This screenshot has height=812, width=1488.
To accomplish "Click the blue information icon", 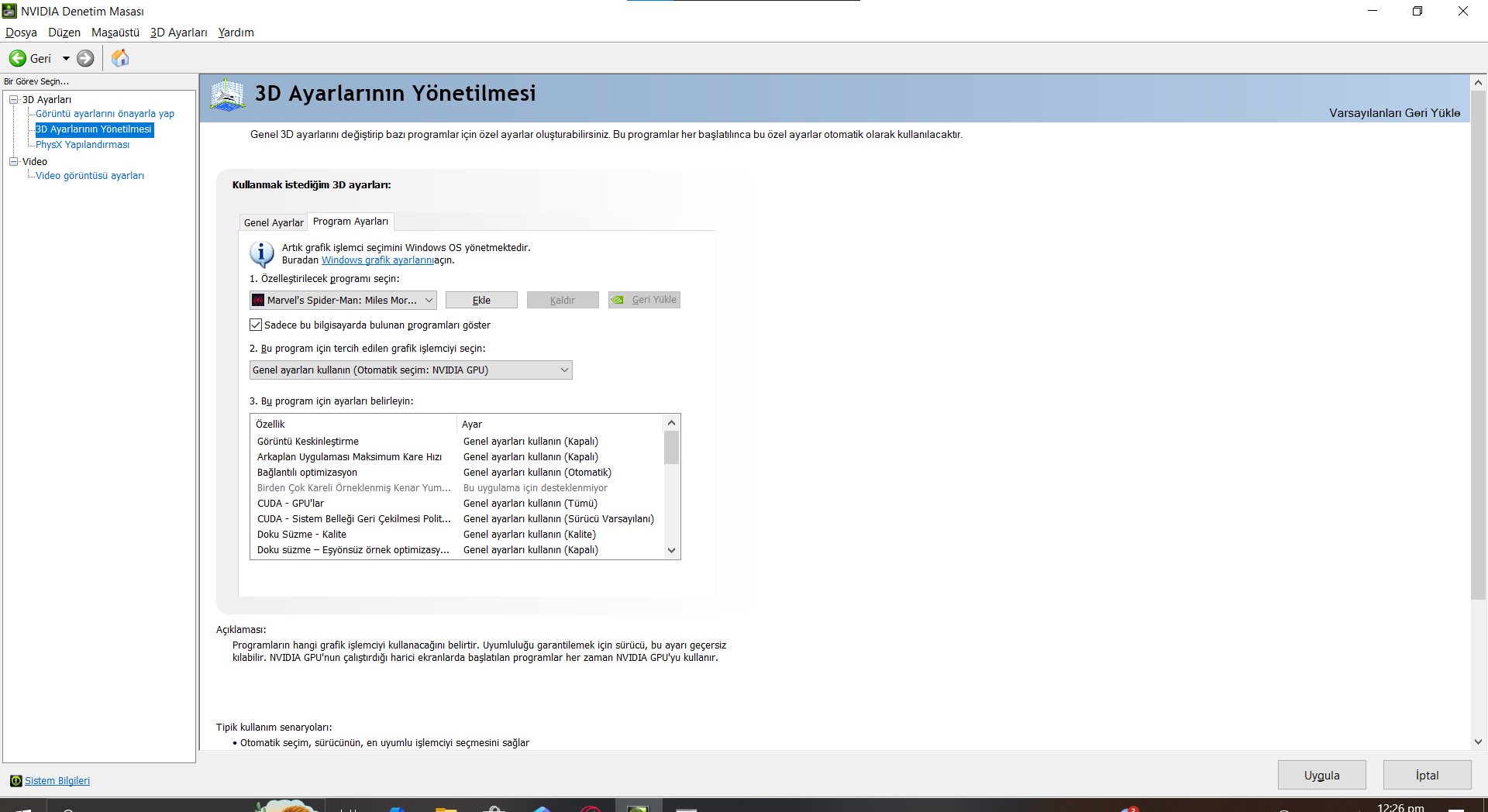I will tap(261, 253).
